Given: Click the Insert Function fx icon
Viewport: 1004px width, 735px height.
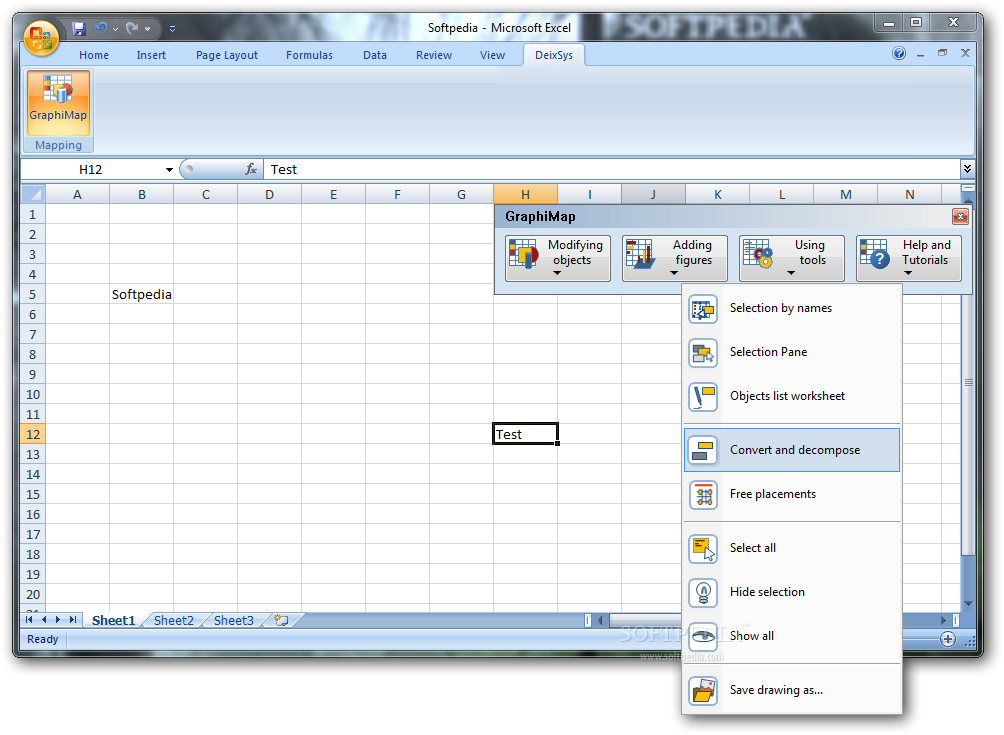Looking at the screenshot, I should [250, 169].
